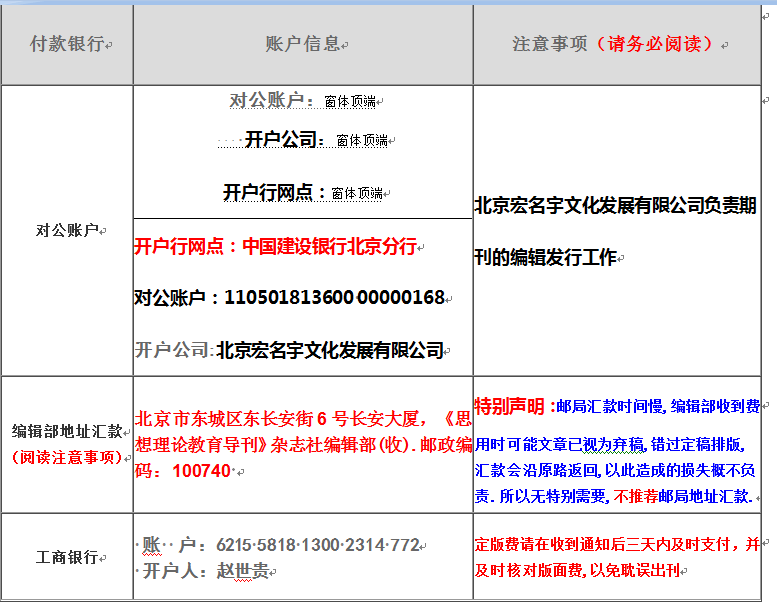
Task: Click red line 及时核对版面费,以免耽误出刊
Action: pyautogui.click(x=577, y=570)
